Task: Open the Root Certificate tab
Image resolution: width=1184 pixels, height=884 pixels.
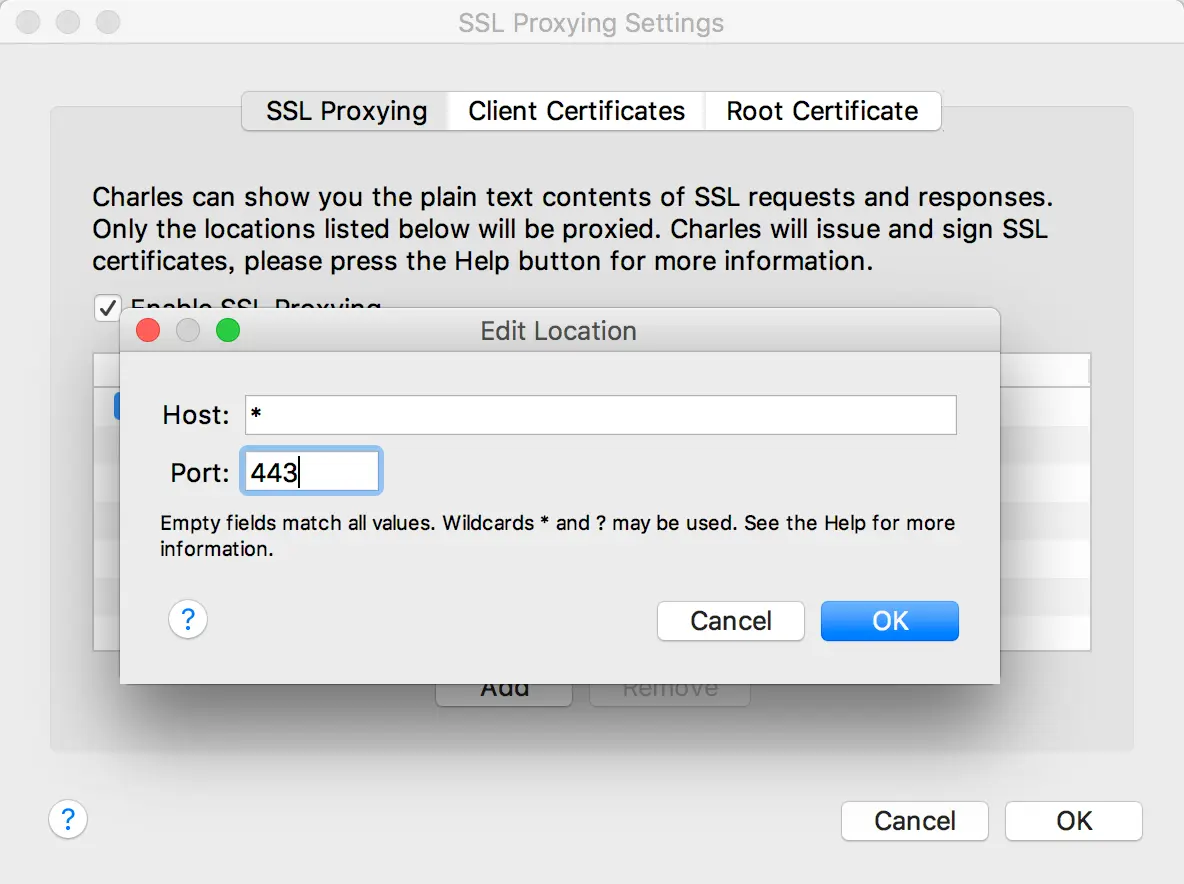Action: [x=822, y=111]
